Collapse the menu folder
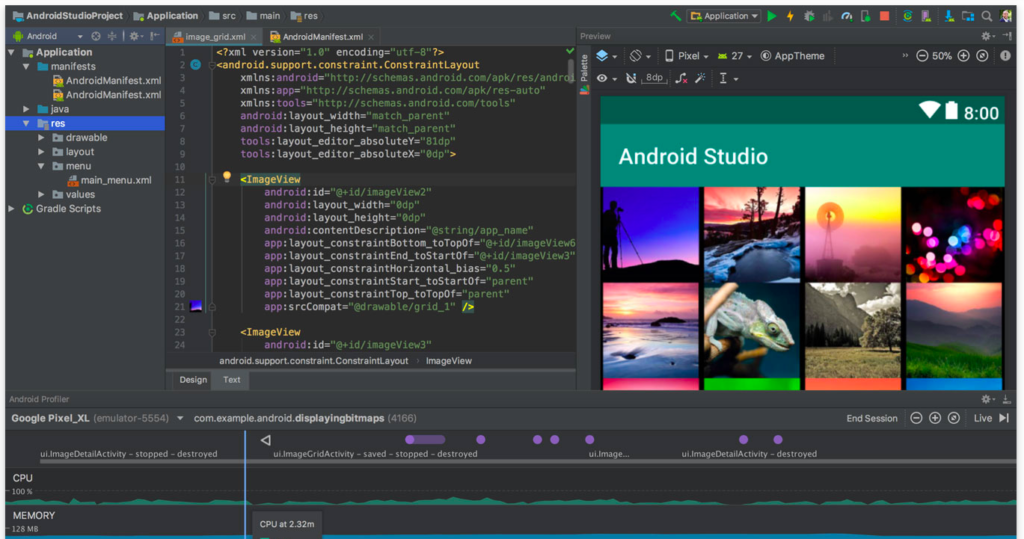The width and height of the screenshot is (1024, 539). [x=41, y=166]
